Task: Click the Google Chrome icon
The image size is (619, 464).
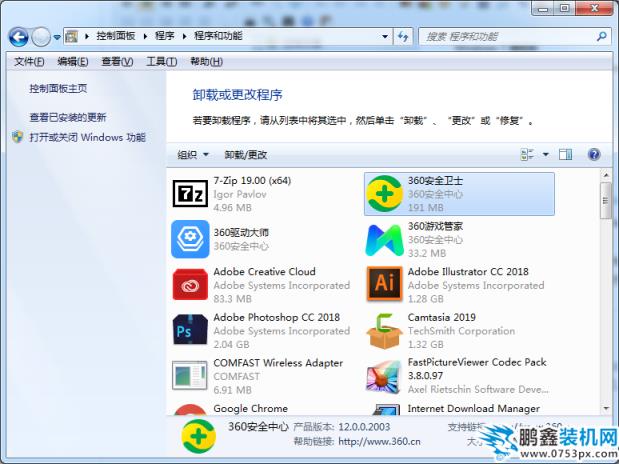Action: (x=190, y=410)
